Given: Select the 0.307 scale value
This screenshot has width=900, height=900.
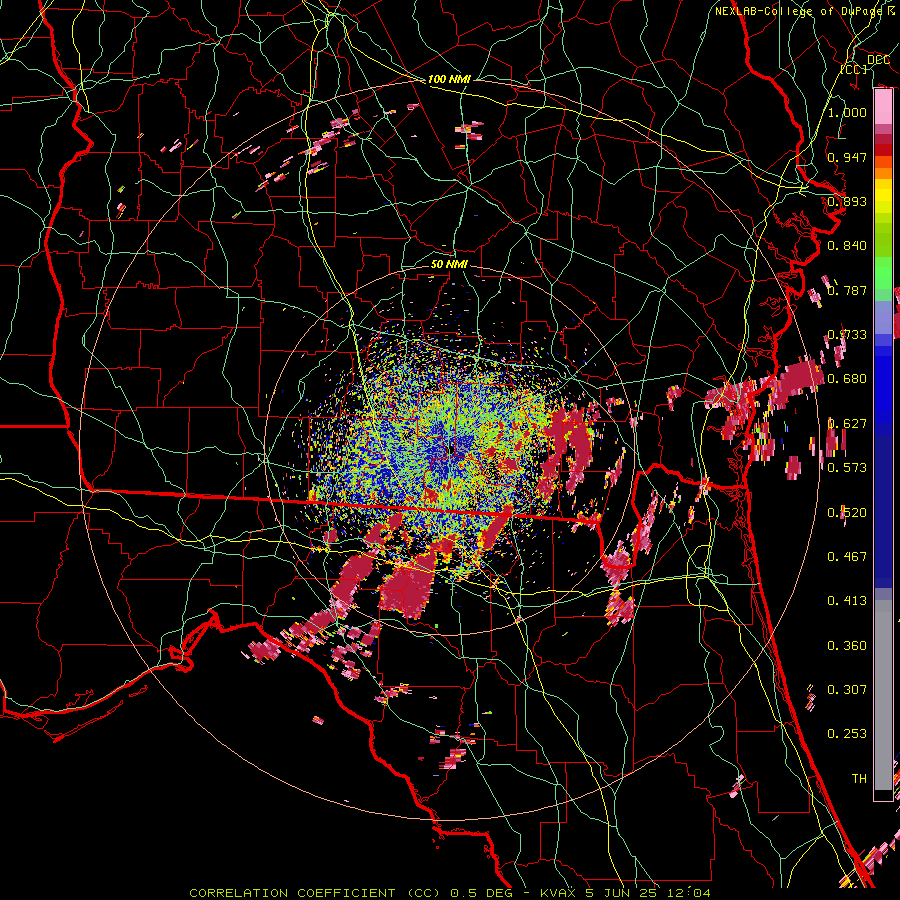Looking at the screenshot, I should click(x=847, y=690).
